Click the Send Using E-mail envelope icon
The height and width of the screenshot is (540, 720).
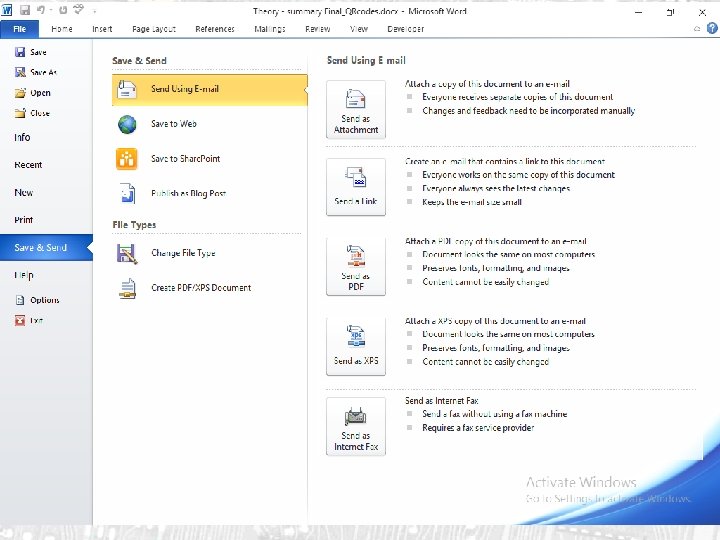[x=127, y=90]
